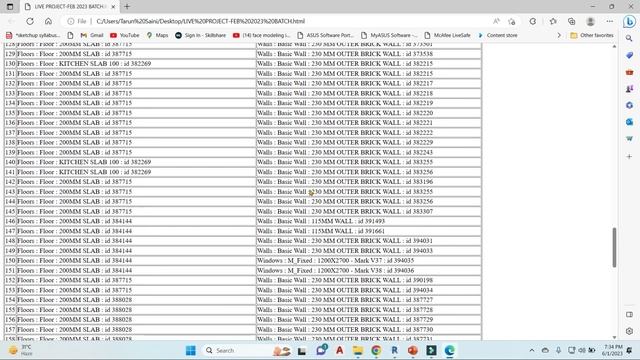Select Windows M_Fixed Mark V38 id 394036 cell

[x=369, y=270]
